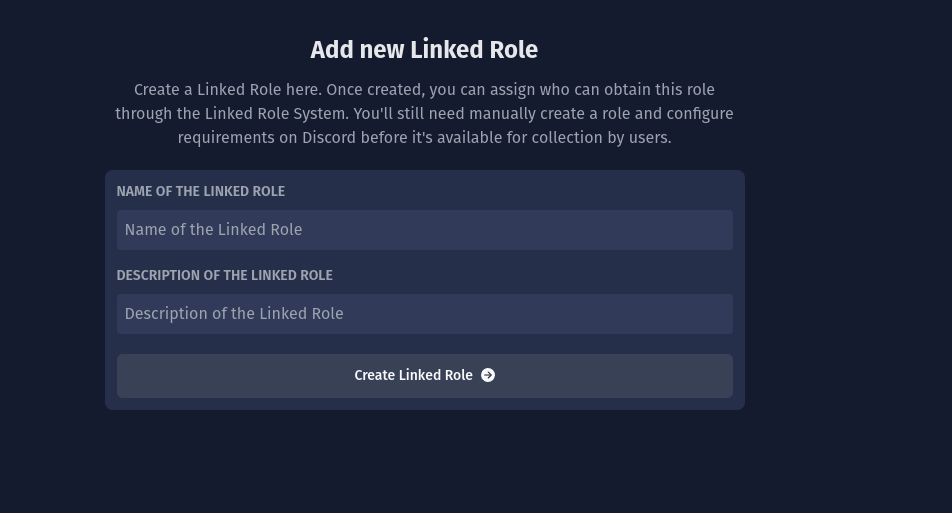Click the "Name of the Linked Role" placeholder text
Screen dimensions: 952x513
point(213,230)
